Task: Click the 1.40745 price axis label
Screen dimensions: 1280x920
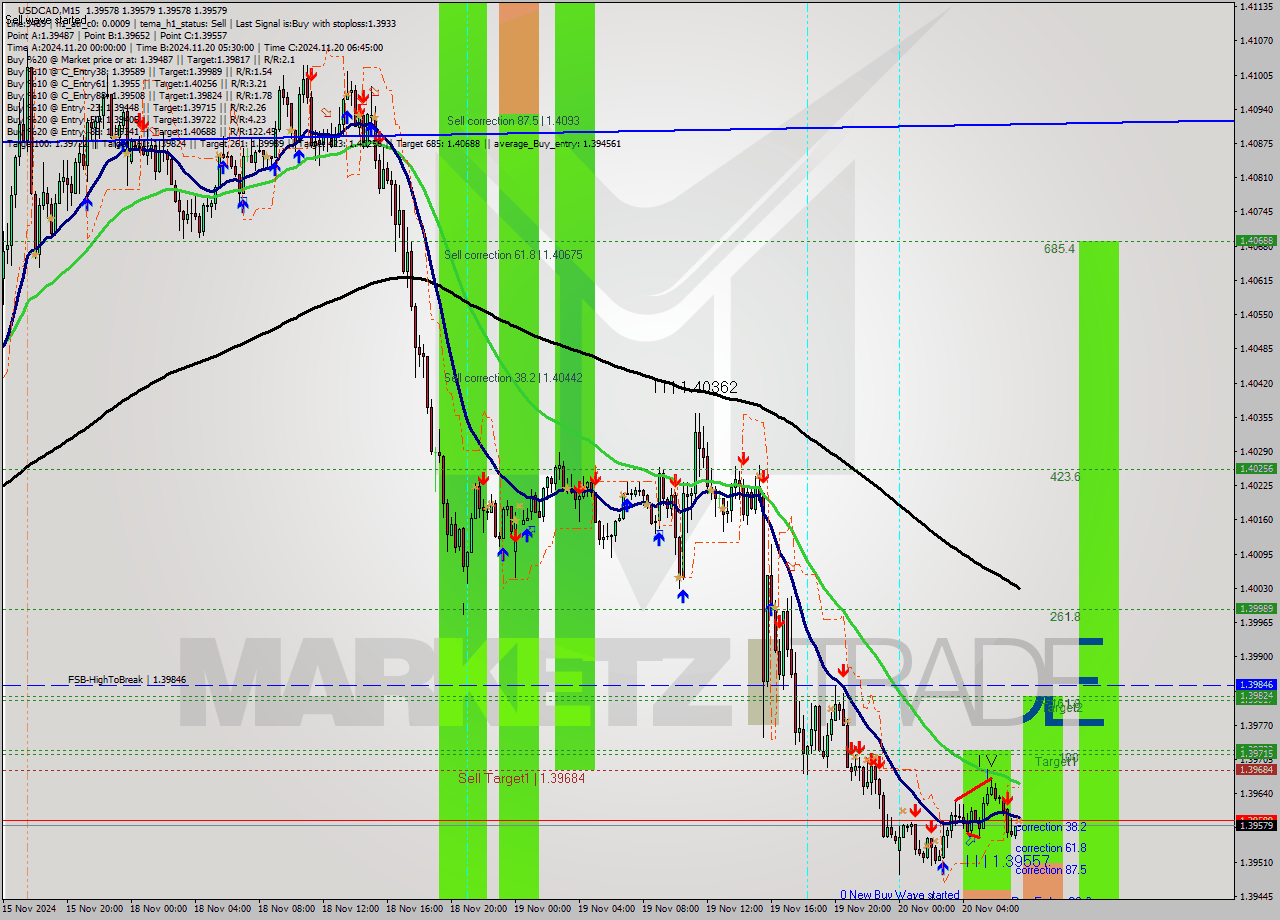Action: point(1257,211)
